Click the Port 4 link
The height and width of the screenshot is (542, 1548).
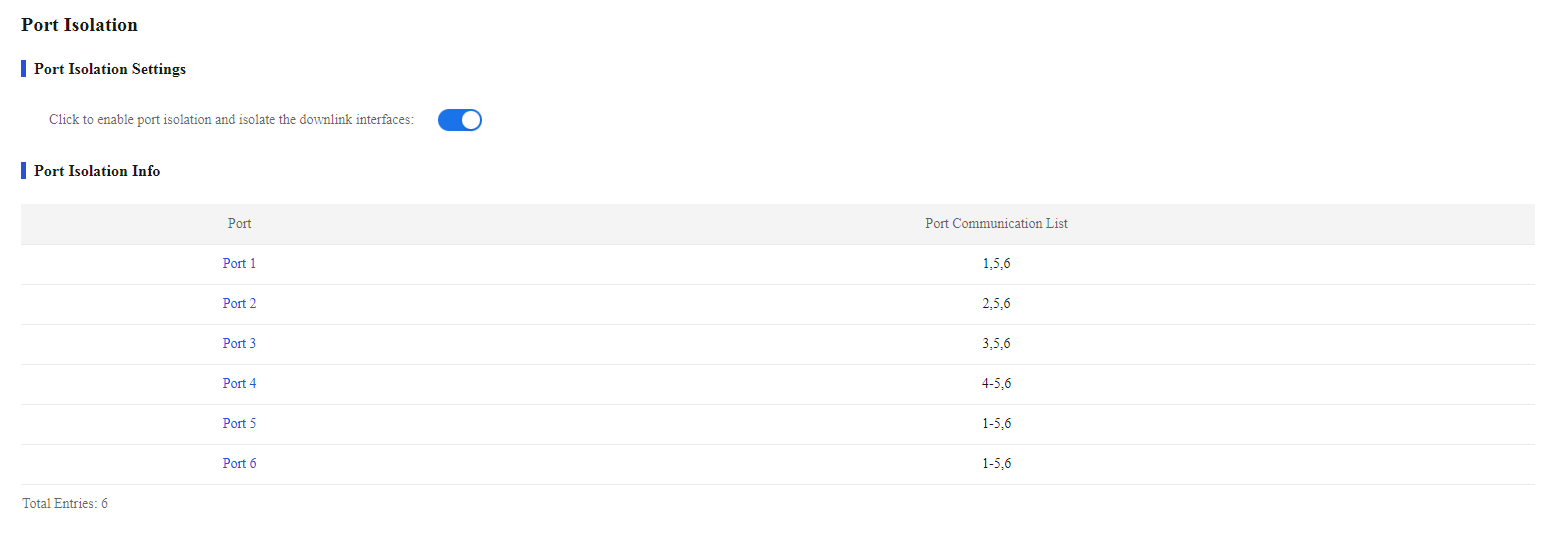239,384
